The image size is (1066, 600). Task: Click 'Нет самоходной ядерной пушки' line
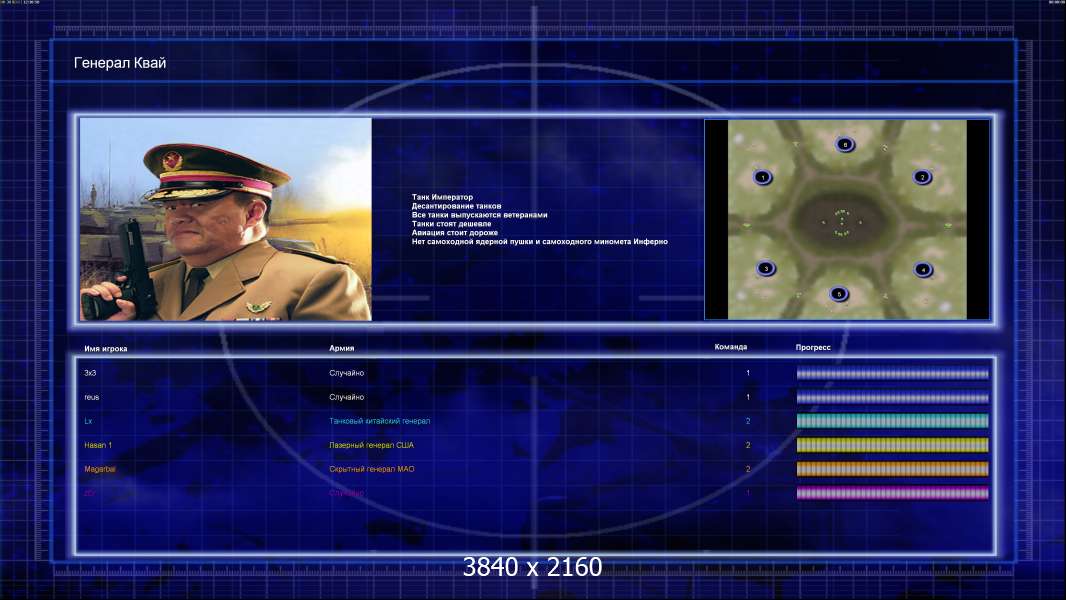point(539,241)
